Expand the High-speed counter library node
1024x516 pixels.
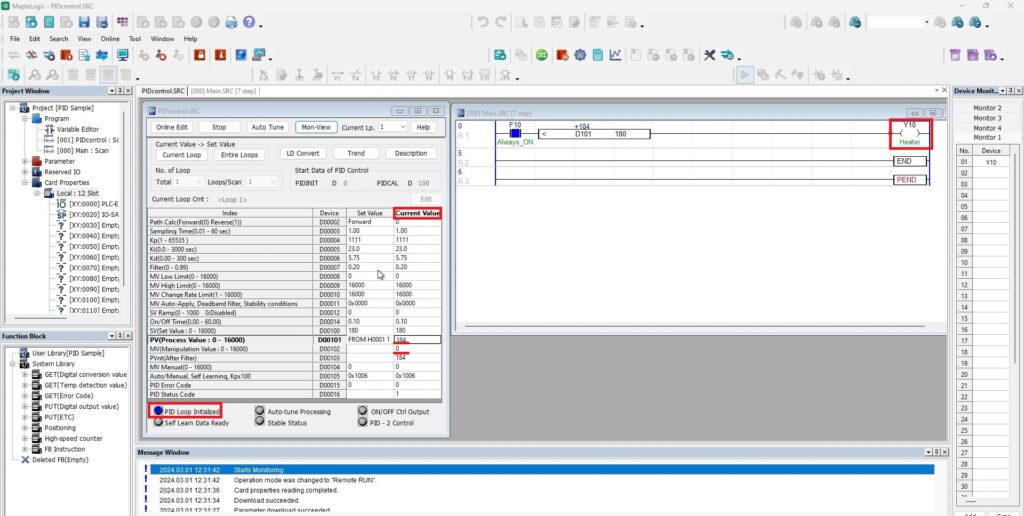pos(25,438)
